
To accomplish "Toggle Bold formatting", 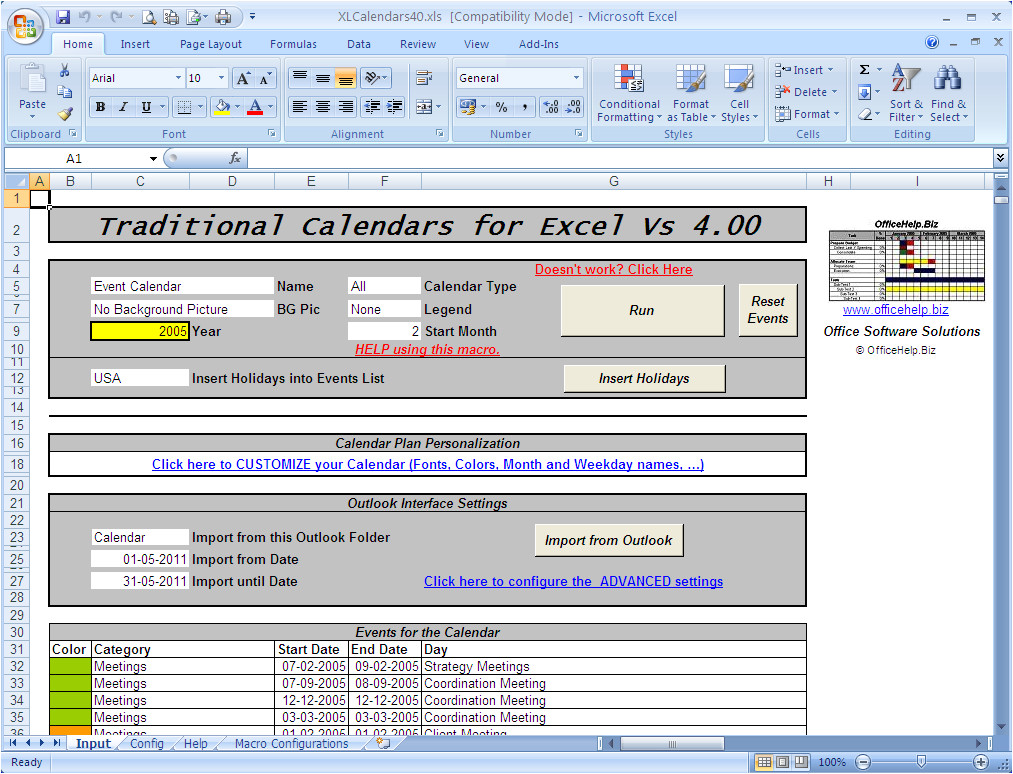I will [x=100, y=107].
